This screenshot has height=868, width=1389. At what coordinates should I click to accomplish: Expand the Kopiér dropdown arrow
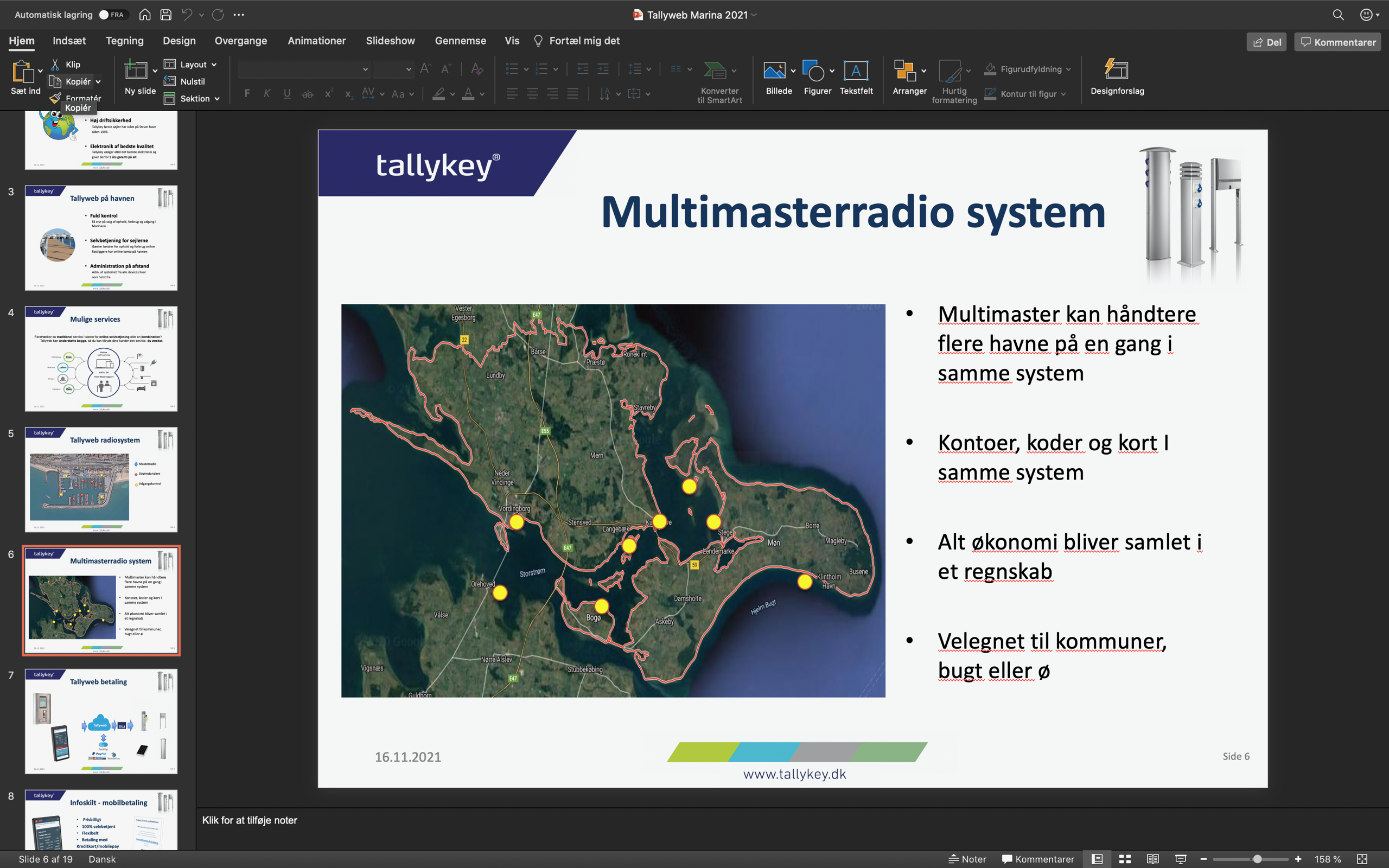[99, 82]
